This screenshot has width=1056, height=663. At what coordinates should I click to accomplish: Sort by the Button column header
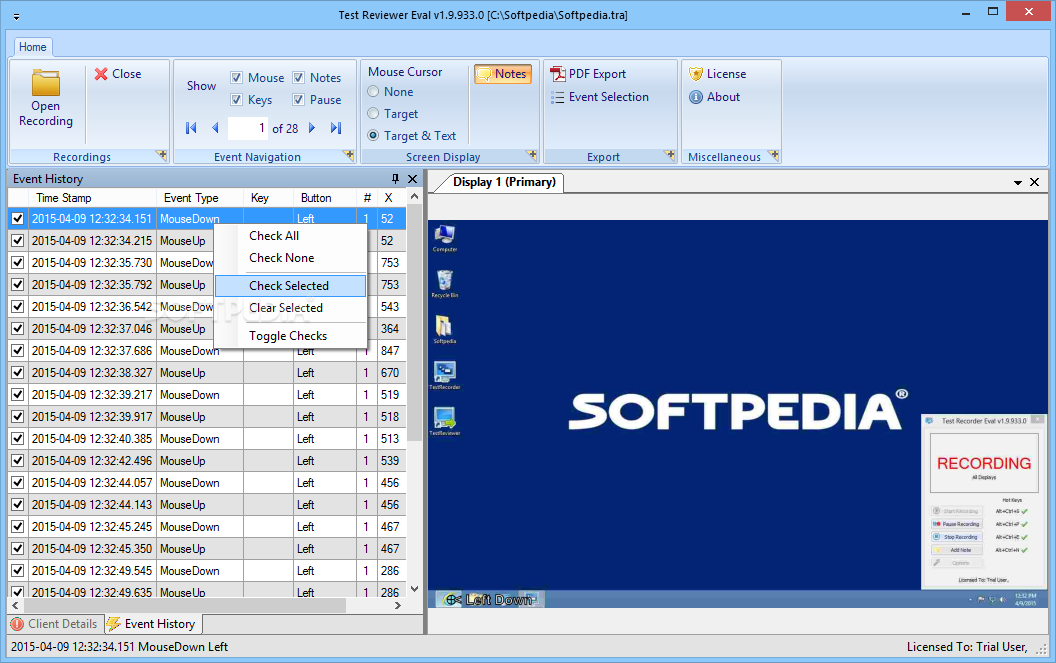tap(325, 197)
